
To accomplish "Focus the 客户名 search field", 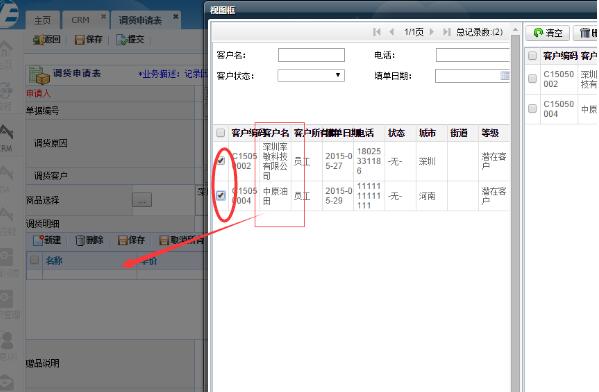I will [x=311, y=55].
